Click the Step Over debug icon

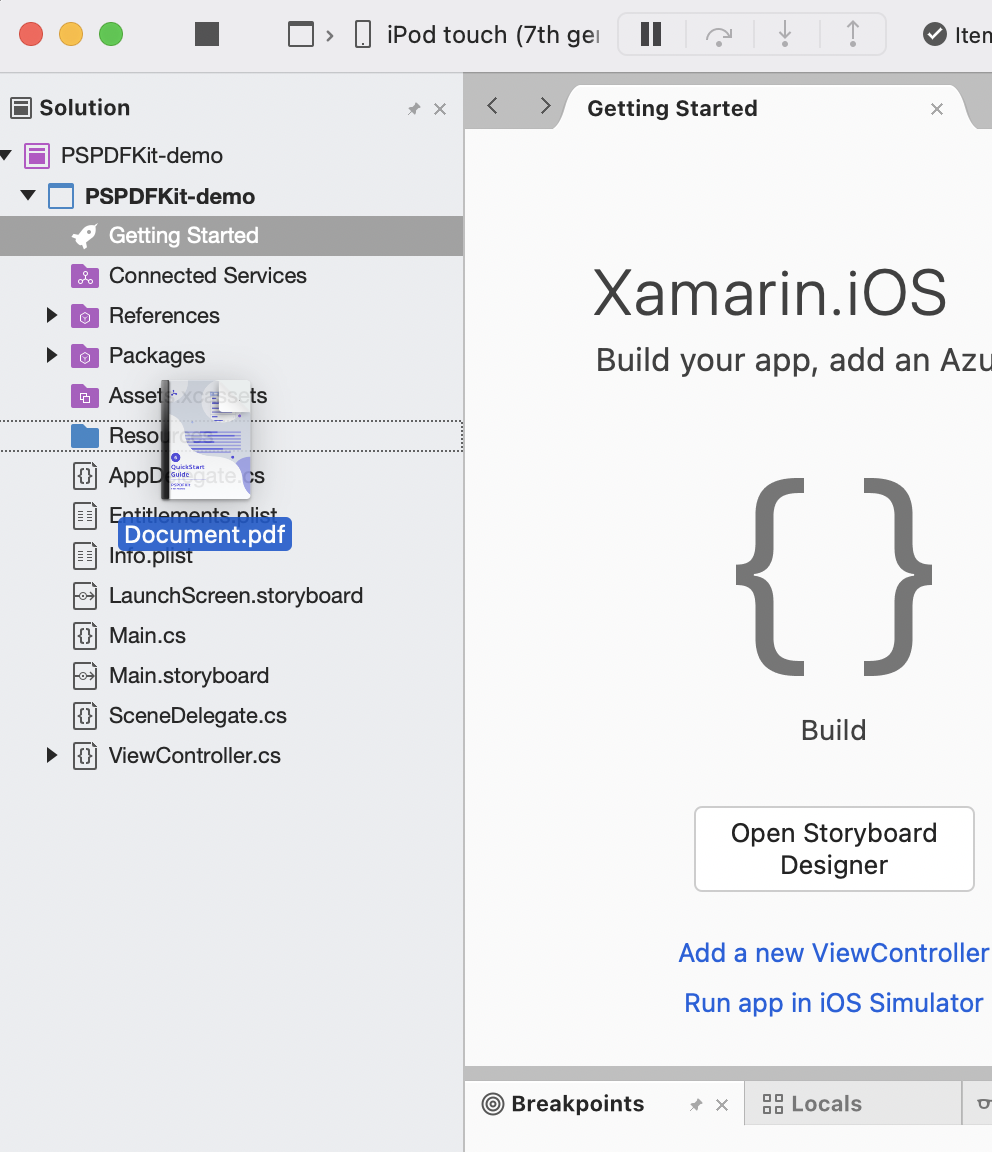[x=719, y=35]
